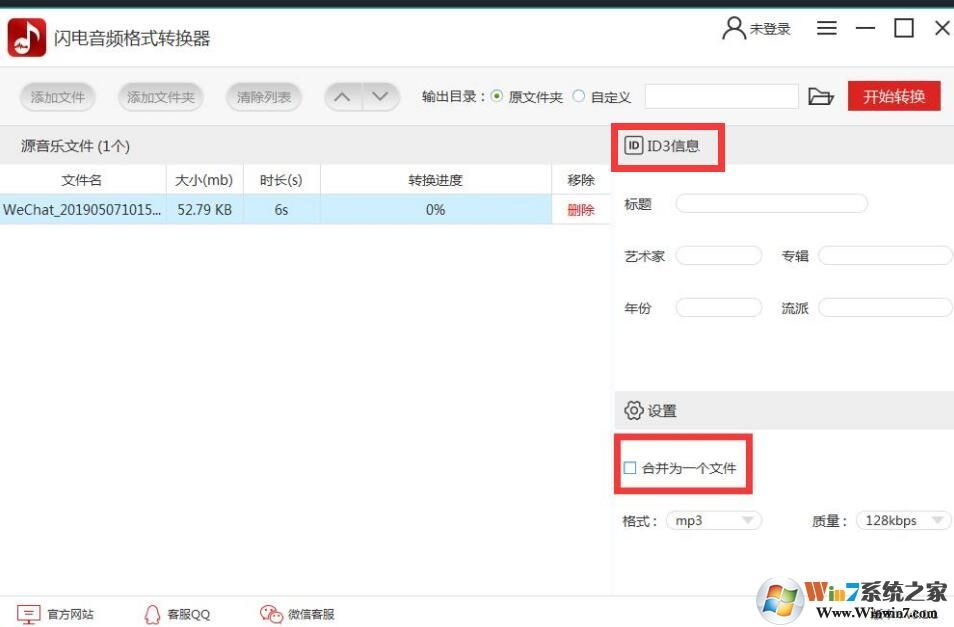Click 未登录 to log in
Screen dimensions: 954x627
click(x=762, y=28)
